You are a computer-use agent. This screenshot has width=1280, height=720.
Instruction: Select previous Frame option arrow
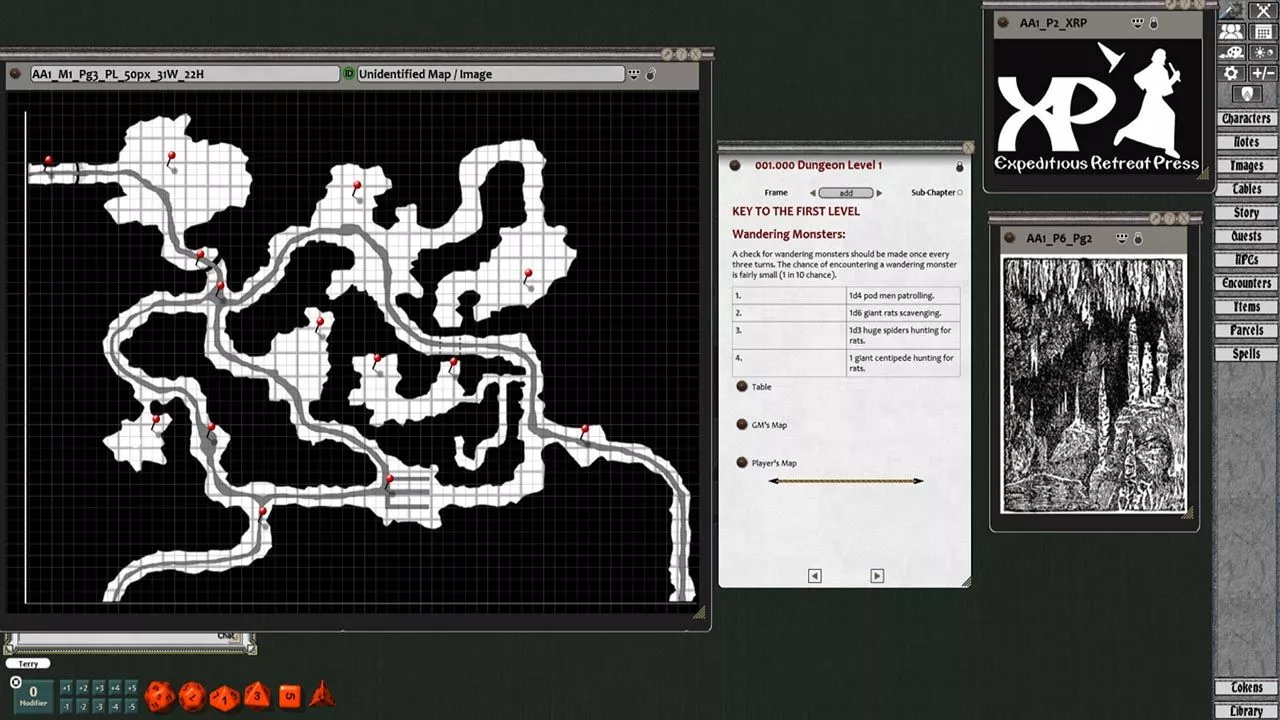[812, 193]
